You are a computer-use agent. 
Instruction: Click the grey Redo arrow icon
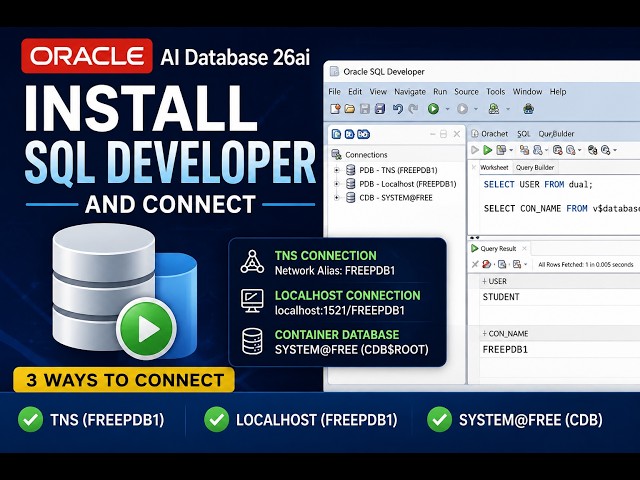[413, 109]
